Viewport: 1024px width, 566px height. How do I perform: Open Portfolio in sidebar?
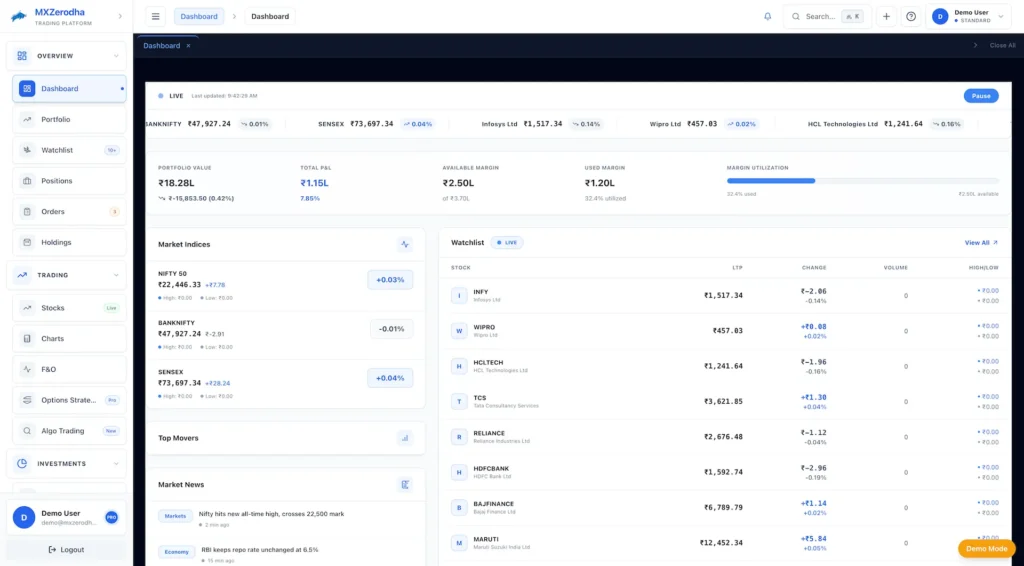[x=69, y=119]
